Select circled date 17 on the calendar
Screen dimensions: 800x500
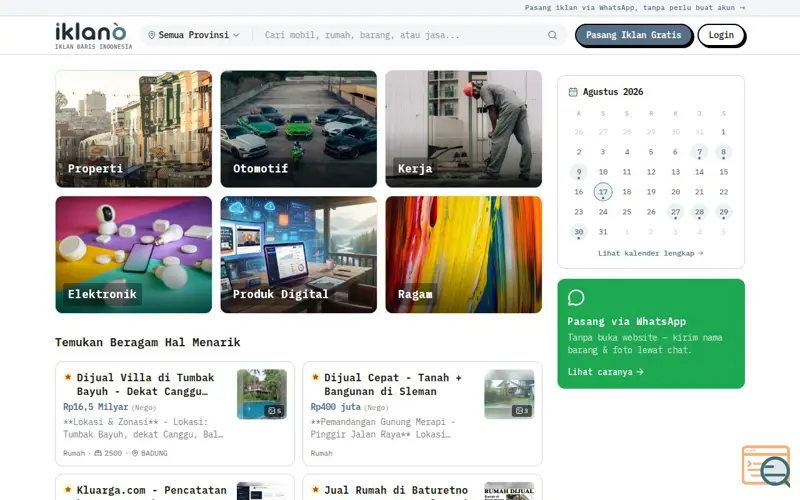603,192
